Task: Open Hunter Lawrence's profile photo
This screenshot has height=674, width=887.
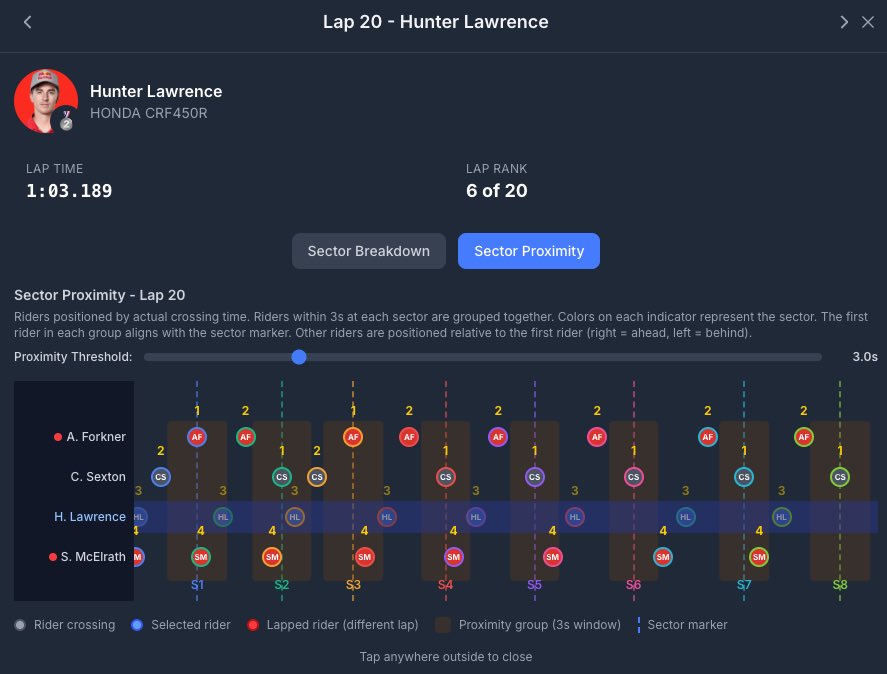Action: click(46, 101)
